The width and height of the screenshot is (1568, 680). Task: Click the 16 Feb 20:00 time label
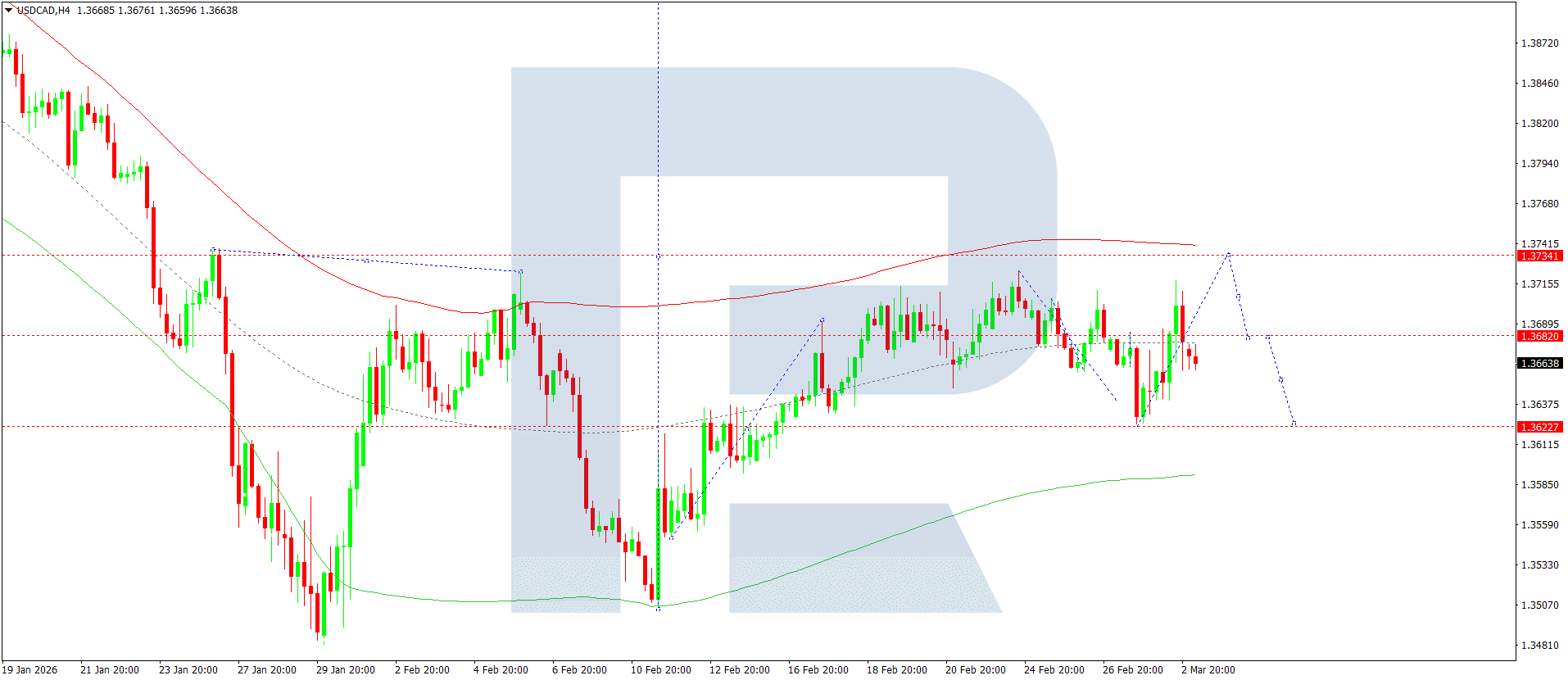(x=818, y=670)
